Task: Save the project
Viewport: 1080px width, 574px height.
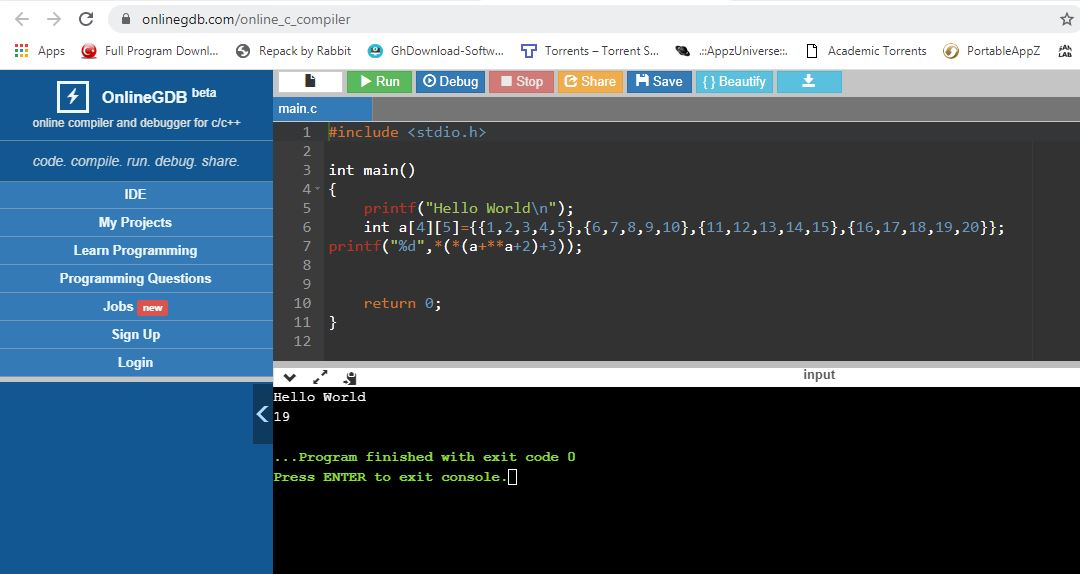Action: click(x=659, y=81)
